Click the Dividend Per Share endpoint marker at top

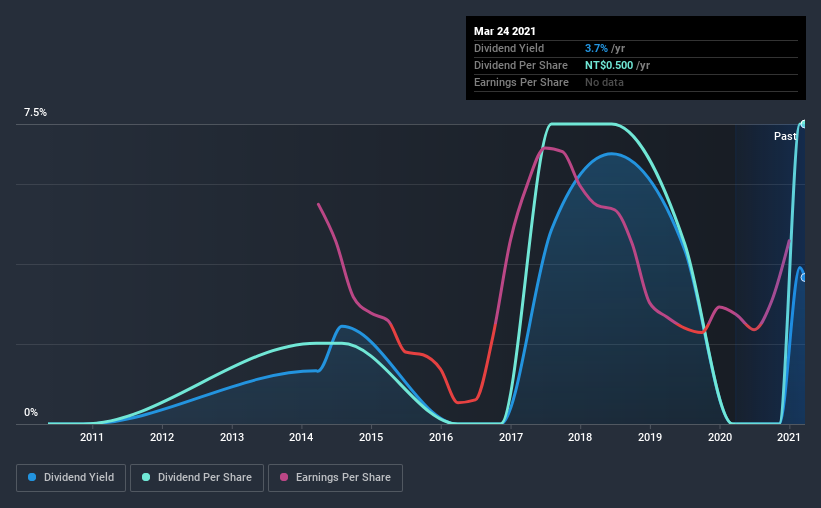point(804,124)
